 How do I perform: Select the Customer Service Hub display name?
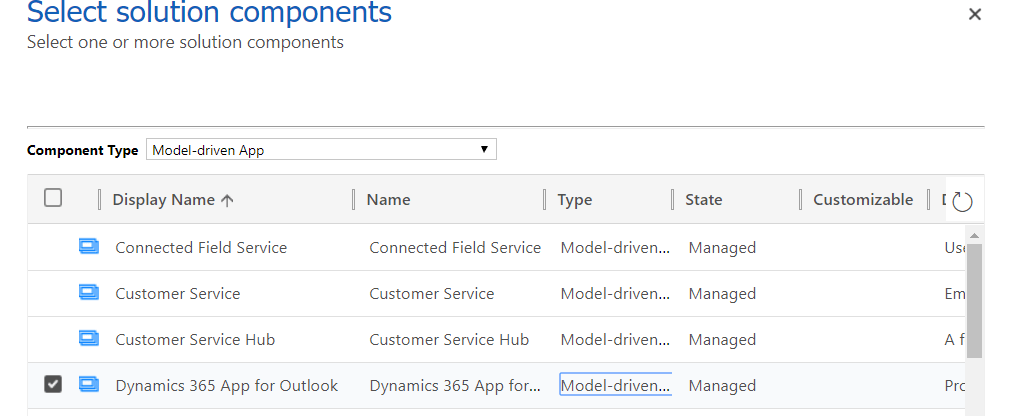[x=195, y=340]
